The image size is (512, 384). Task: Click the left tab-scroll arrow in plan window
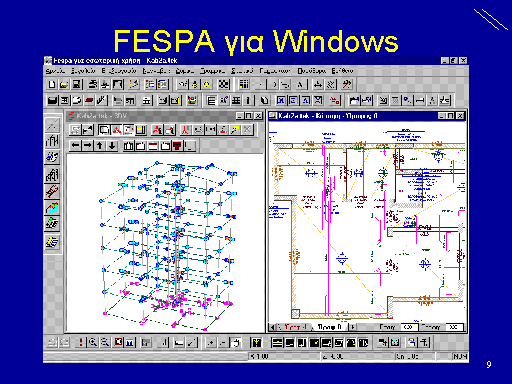272,327
